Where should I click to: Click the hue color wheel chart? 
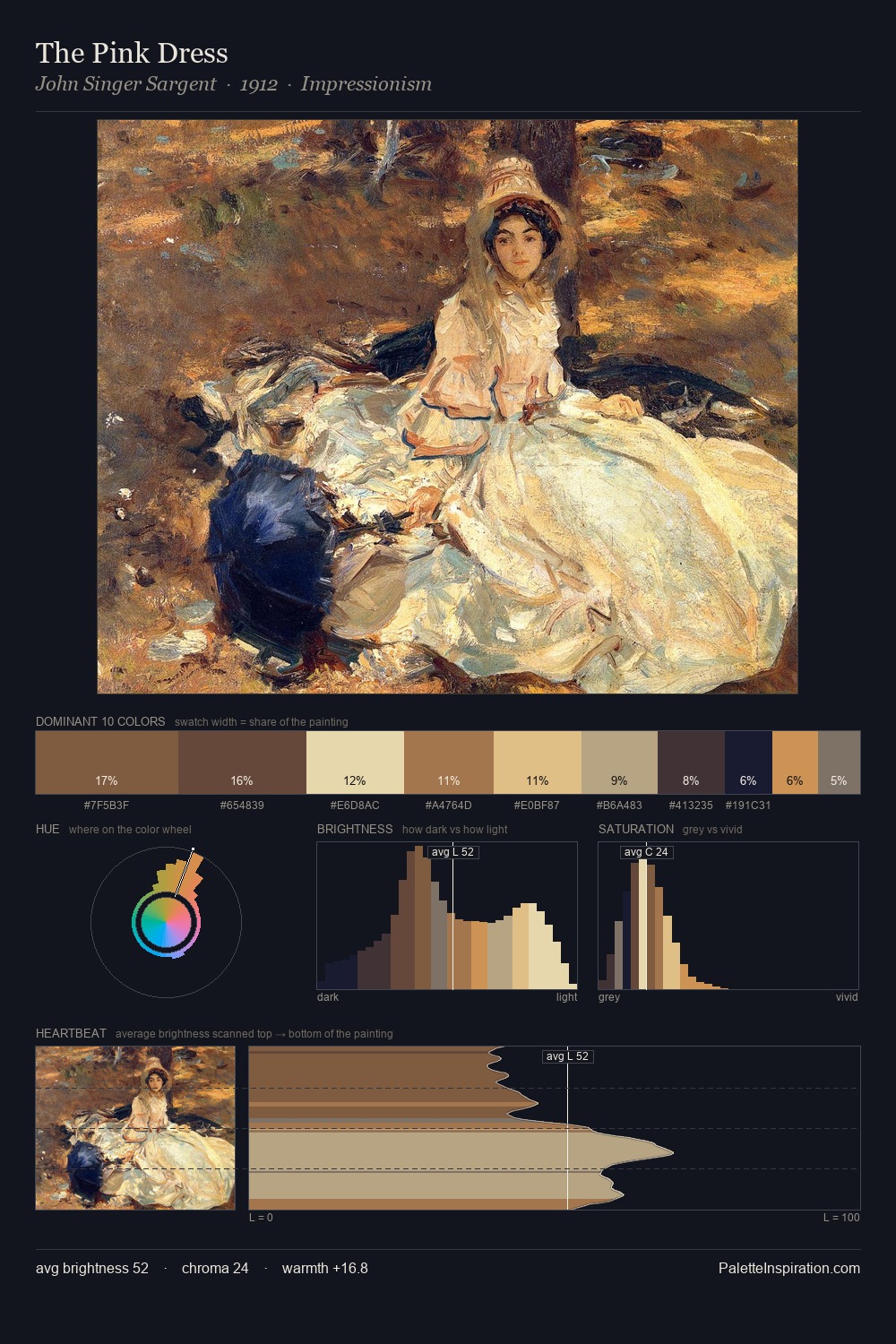click(x=166, y=922)
